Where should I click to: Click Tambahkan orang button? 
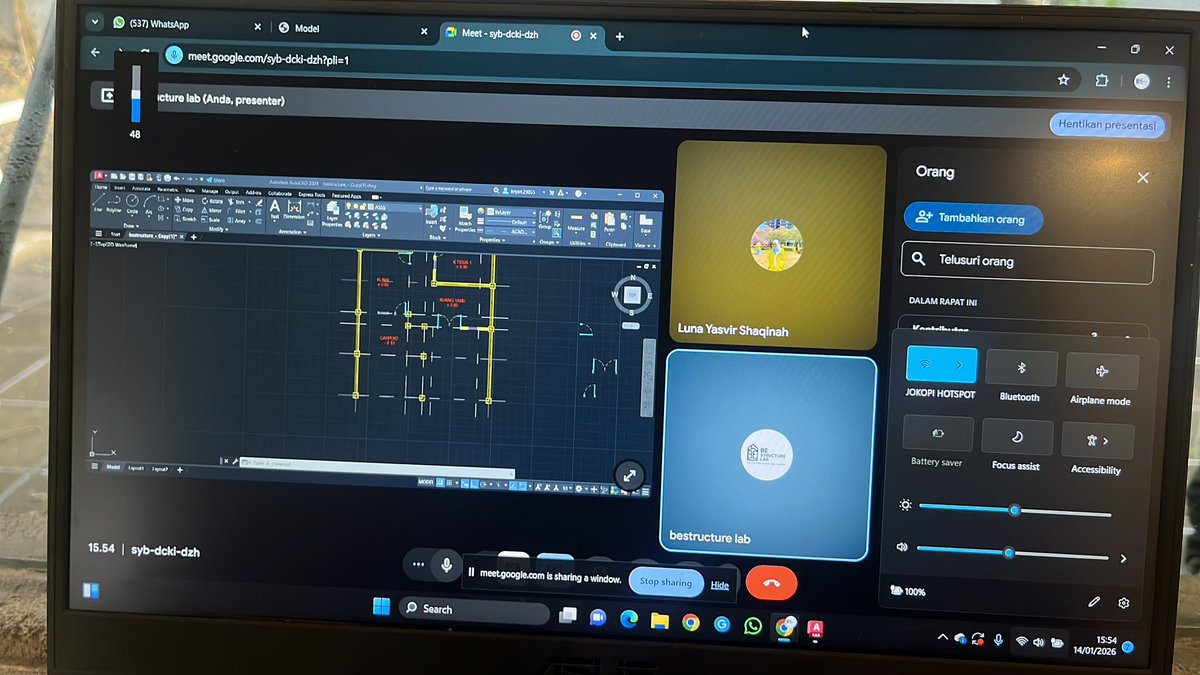point(972,218)
